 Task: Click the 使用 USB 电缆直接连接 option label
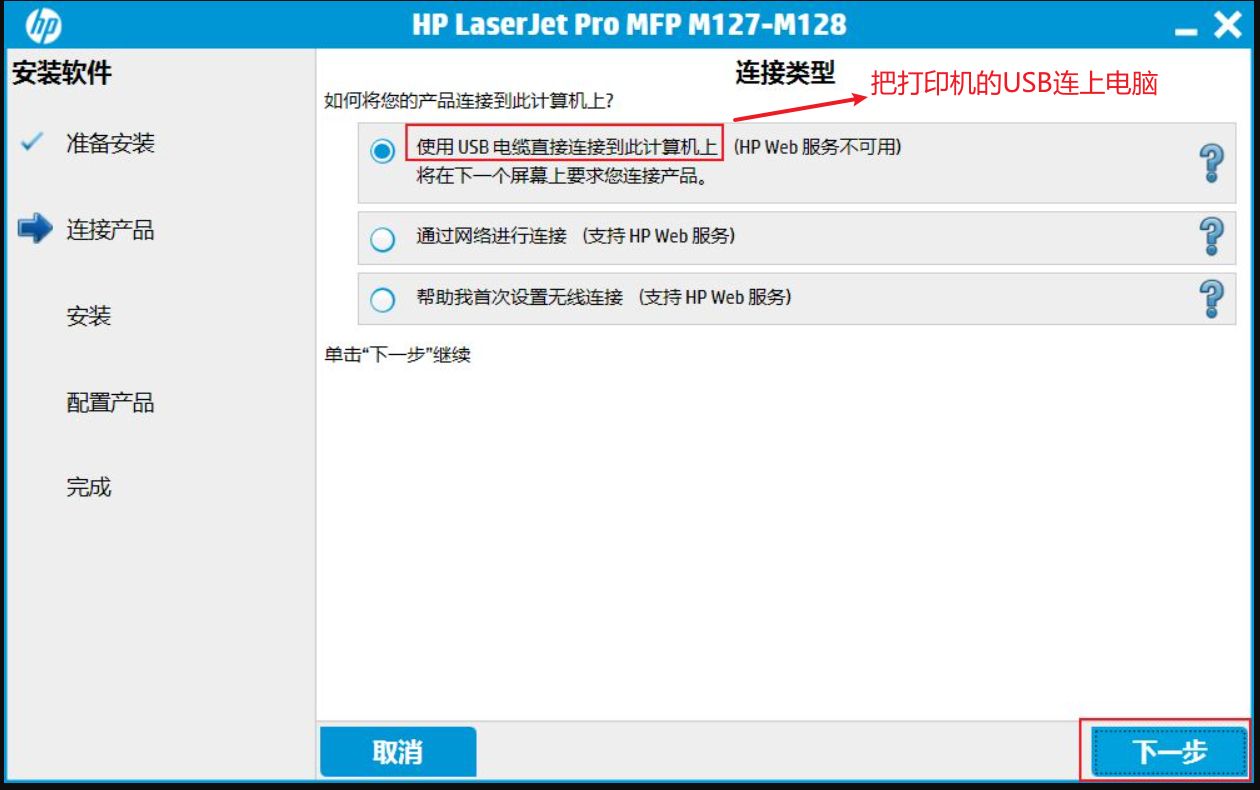(x=564, y=146)
